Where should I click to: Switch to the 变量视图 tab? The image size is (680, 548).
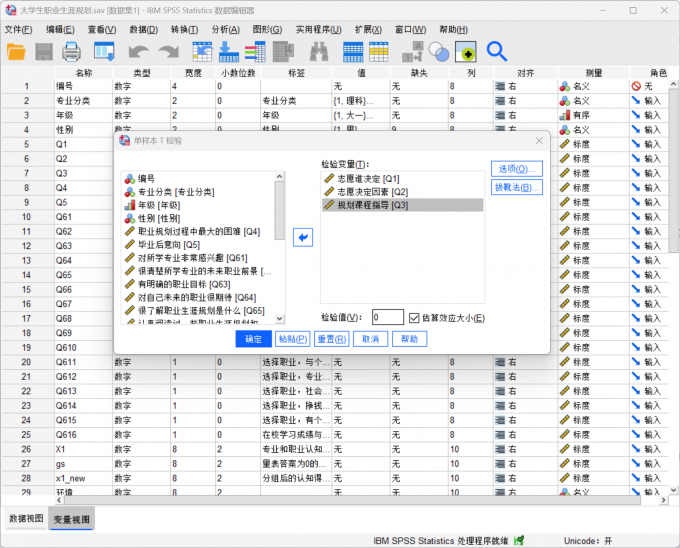[x=72, y=519]
